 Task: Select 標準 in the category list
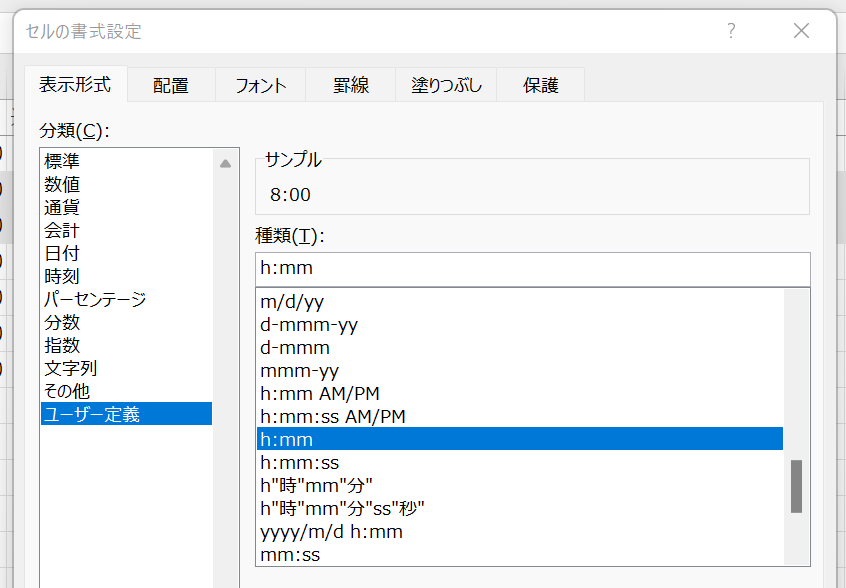62,161
